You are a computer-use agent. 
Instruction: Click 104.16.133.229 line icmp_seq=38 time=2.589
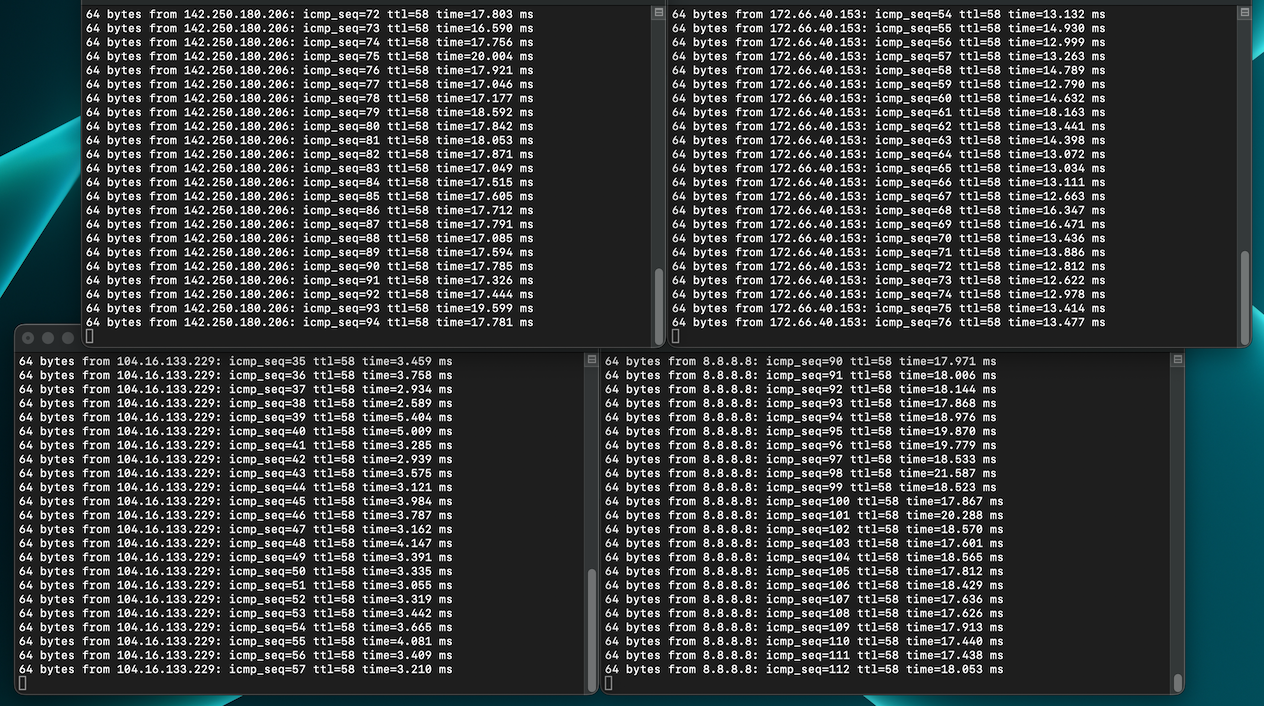coord(236,403)
